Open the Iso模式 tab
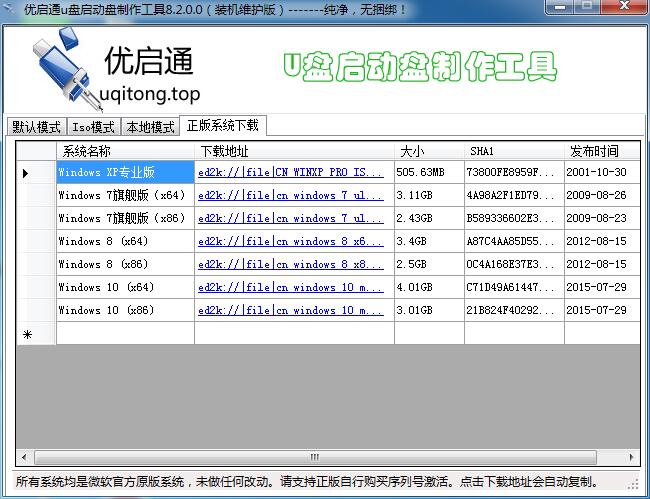Image resolution: width=650 pixels, height=499 pixels. [x=93, y=127]
